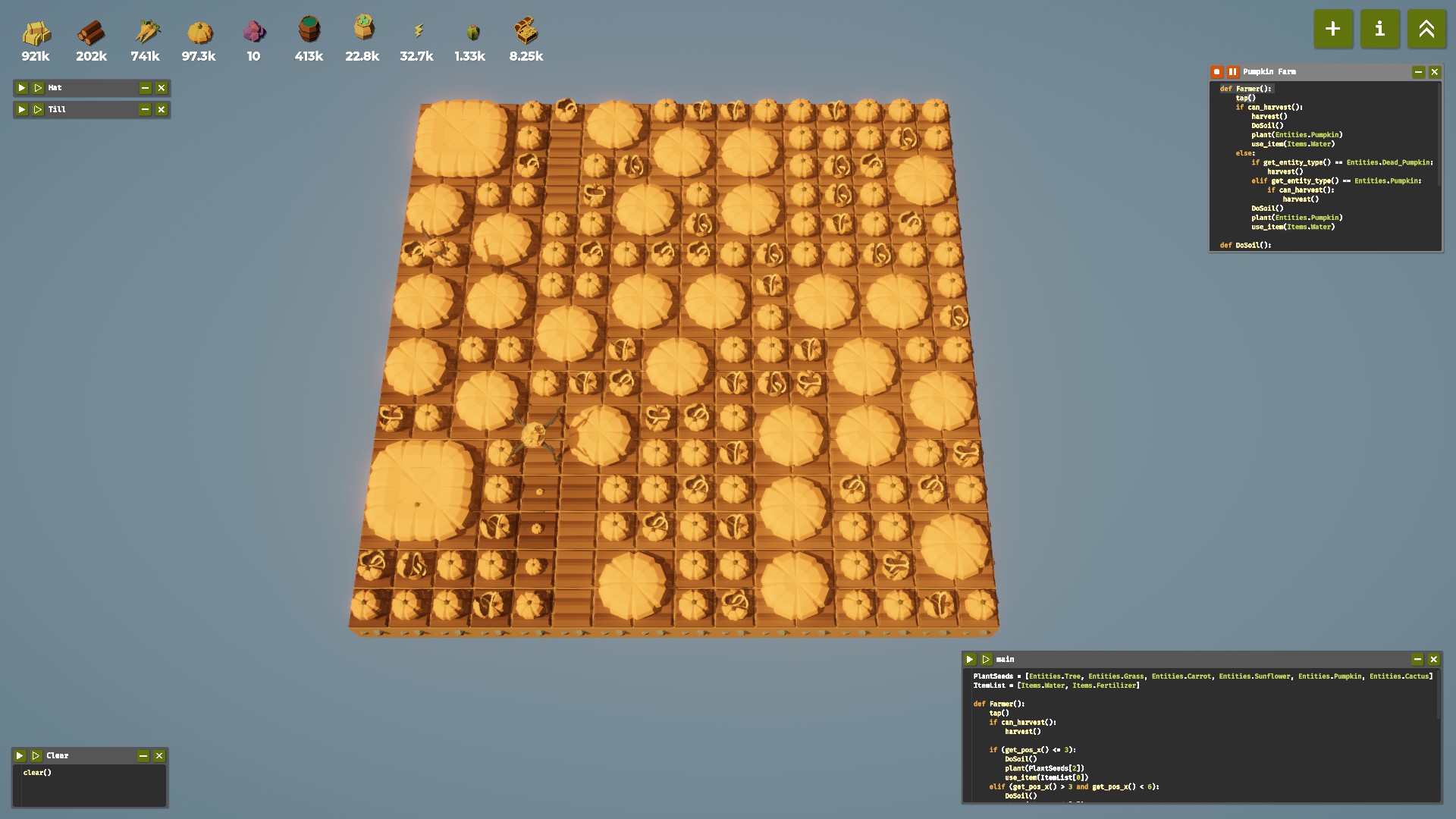Click the wood logs resource icon
The width and height of the screenshot is (1456, 819).
(x=91, y=32)
